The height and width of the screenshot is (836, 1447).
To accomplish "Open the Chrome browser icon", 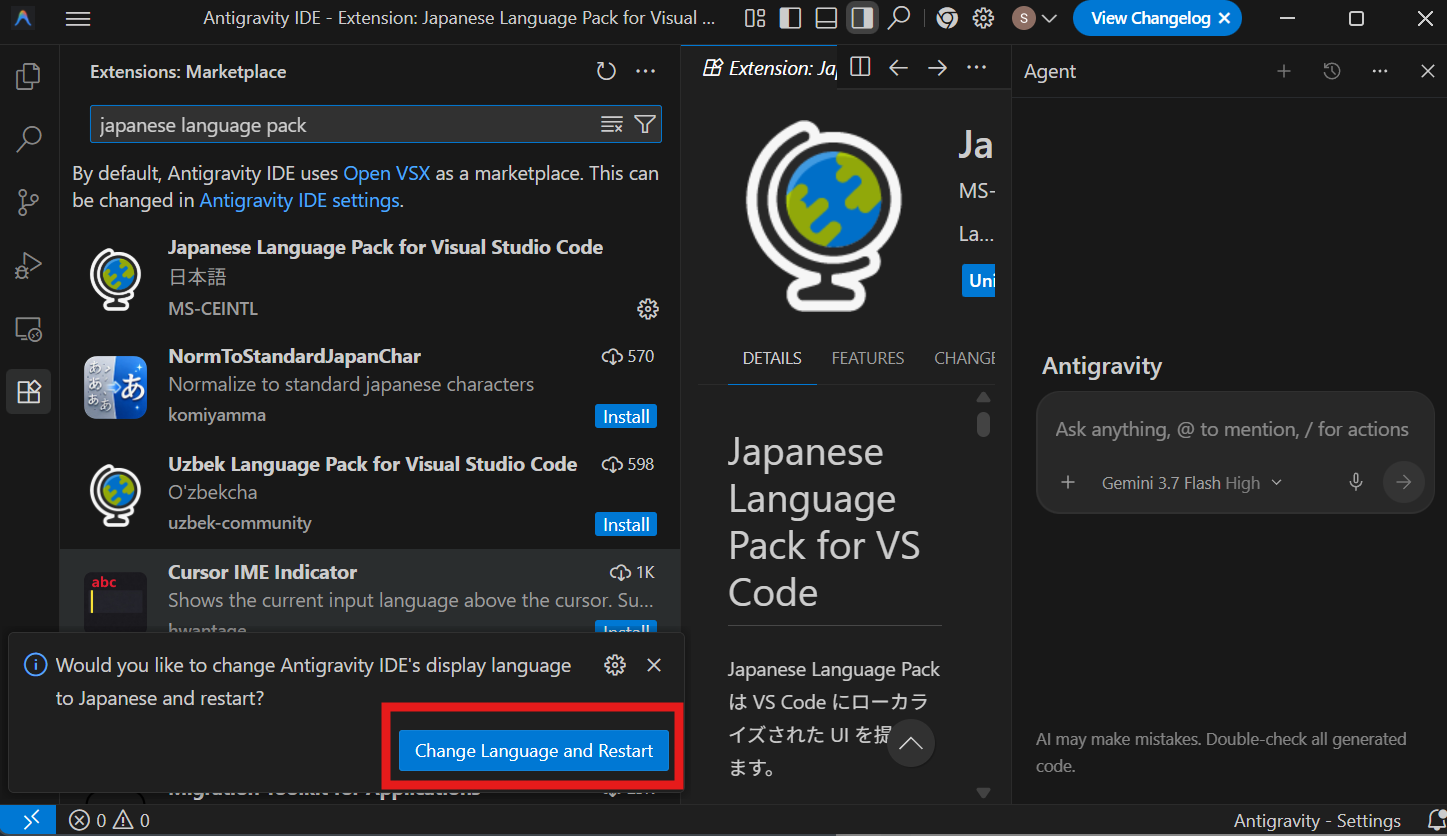I will tap(947, 18).
